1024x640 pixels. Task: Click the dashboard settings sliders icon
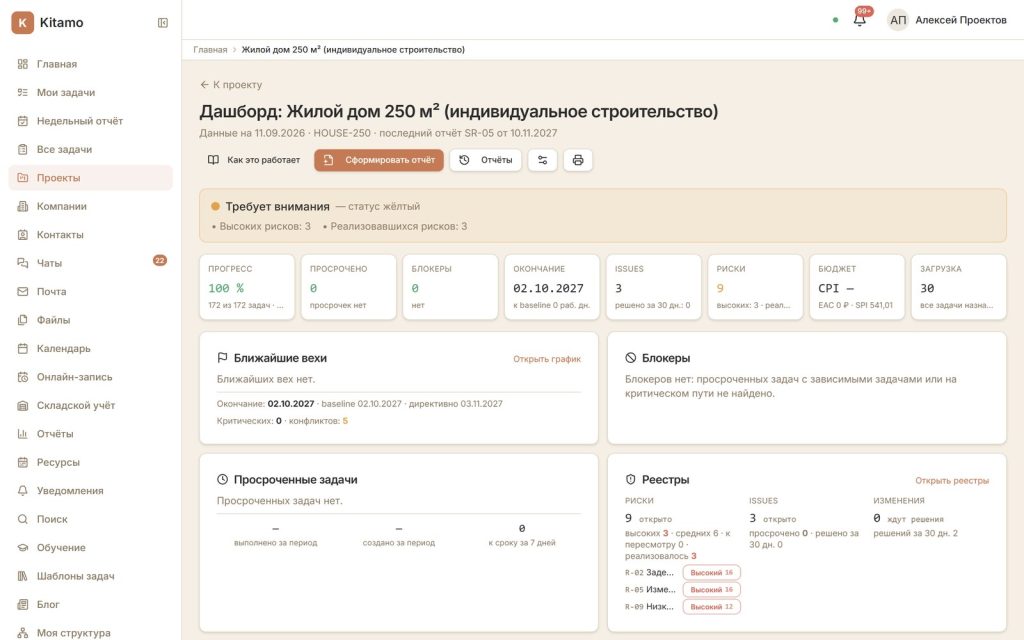click(x=542, y=160)
